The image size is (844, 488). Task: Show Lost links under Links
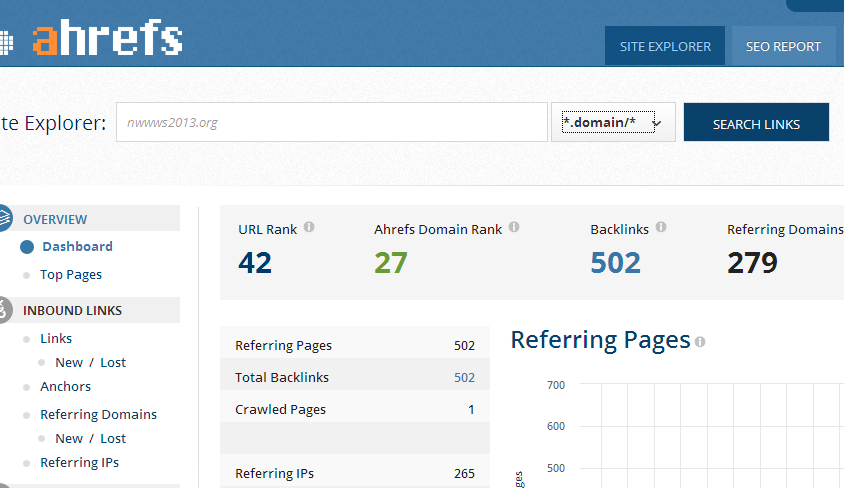point(113,363)
